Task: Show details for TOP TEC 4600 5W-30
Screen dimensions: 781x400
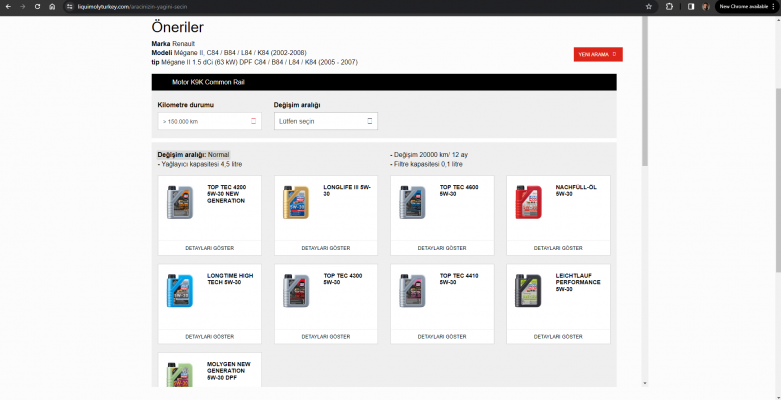Action: tap(442, 248)
